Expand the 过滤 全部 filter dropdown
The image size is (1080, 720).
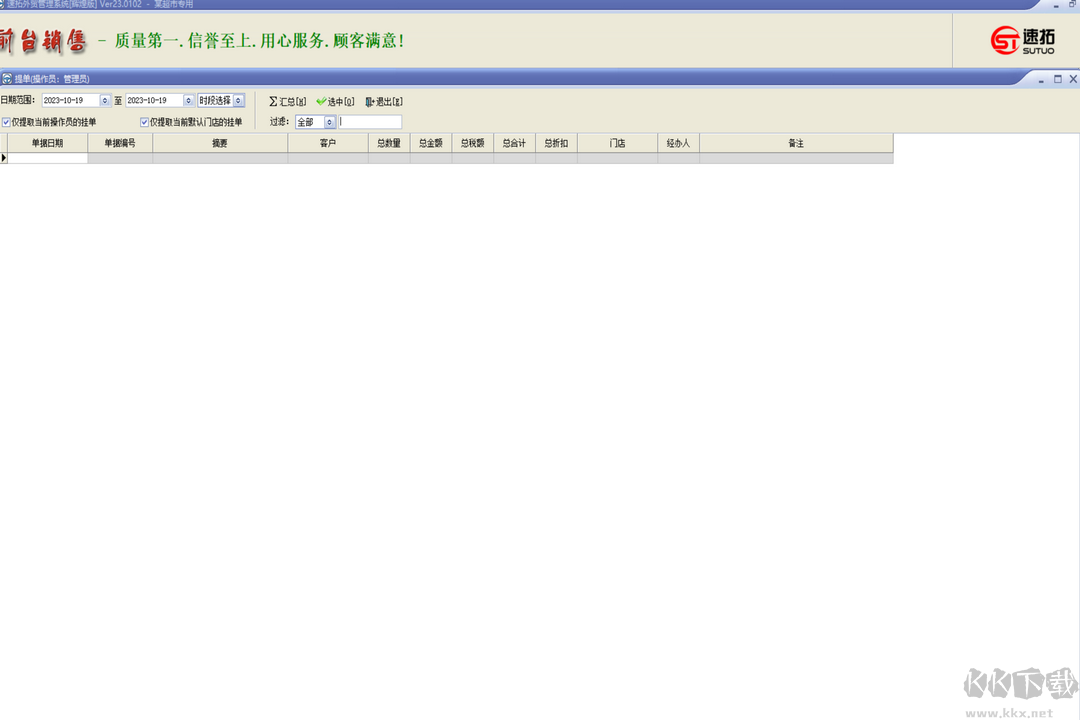click(329, 122)
